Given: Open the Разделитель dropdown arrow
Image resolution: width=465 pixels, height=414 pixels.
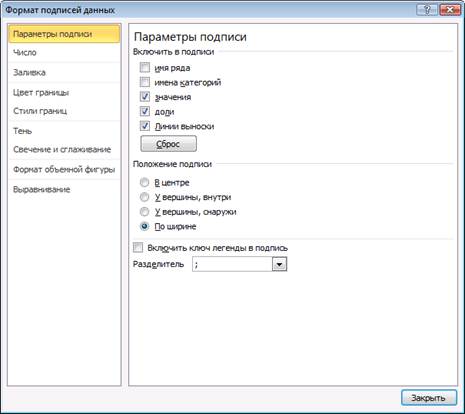Looking at the screenshot, I should 280,265.
